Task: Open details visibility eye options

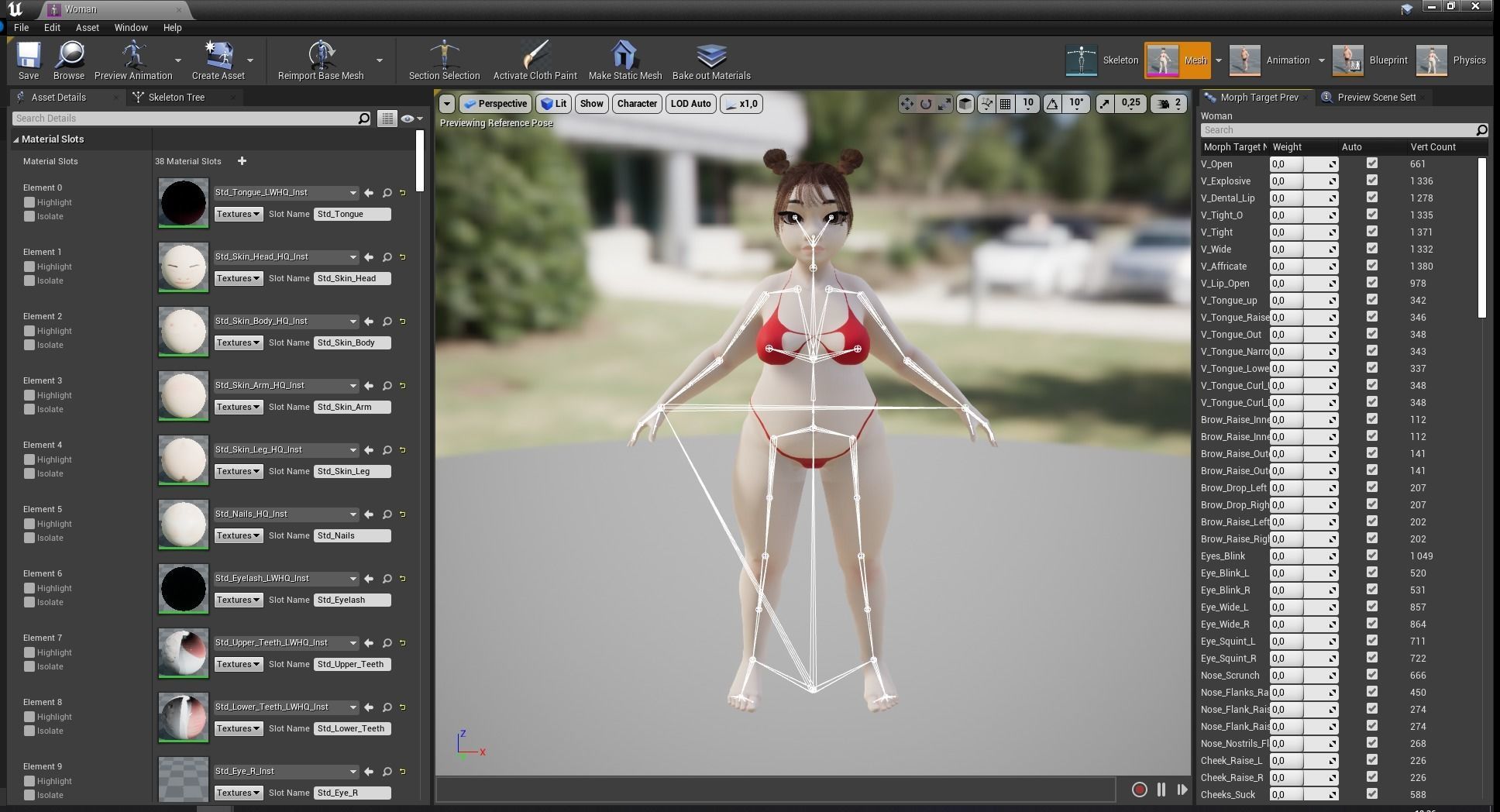Action: click(411, 119)
